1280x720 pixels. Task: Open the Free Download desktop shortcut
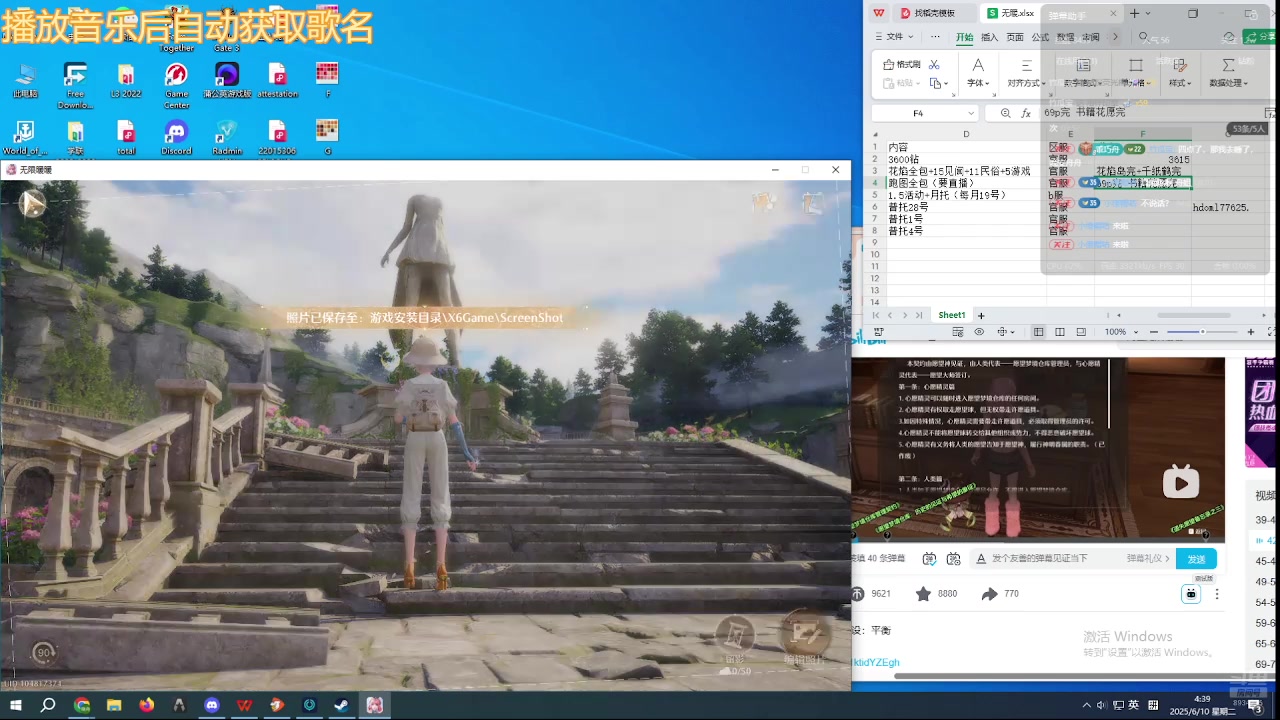coord(75,86)
